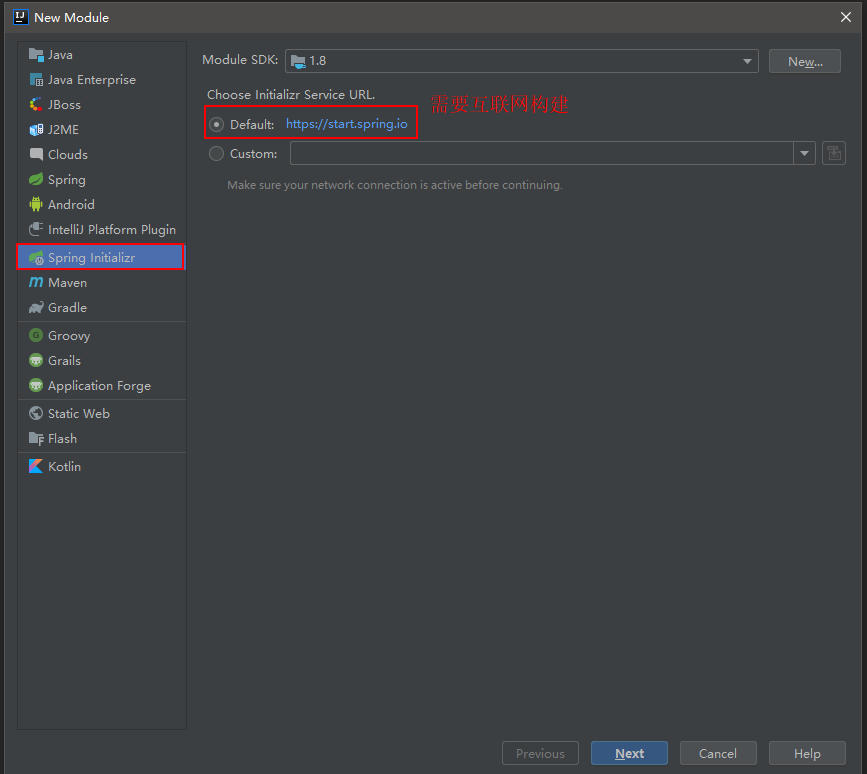Click the Android robot icon

pyautogui.click(x=36, y=205)
